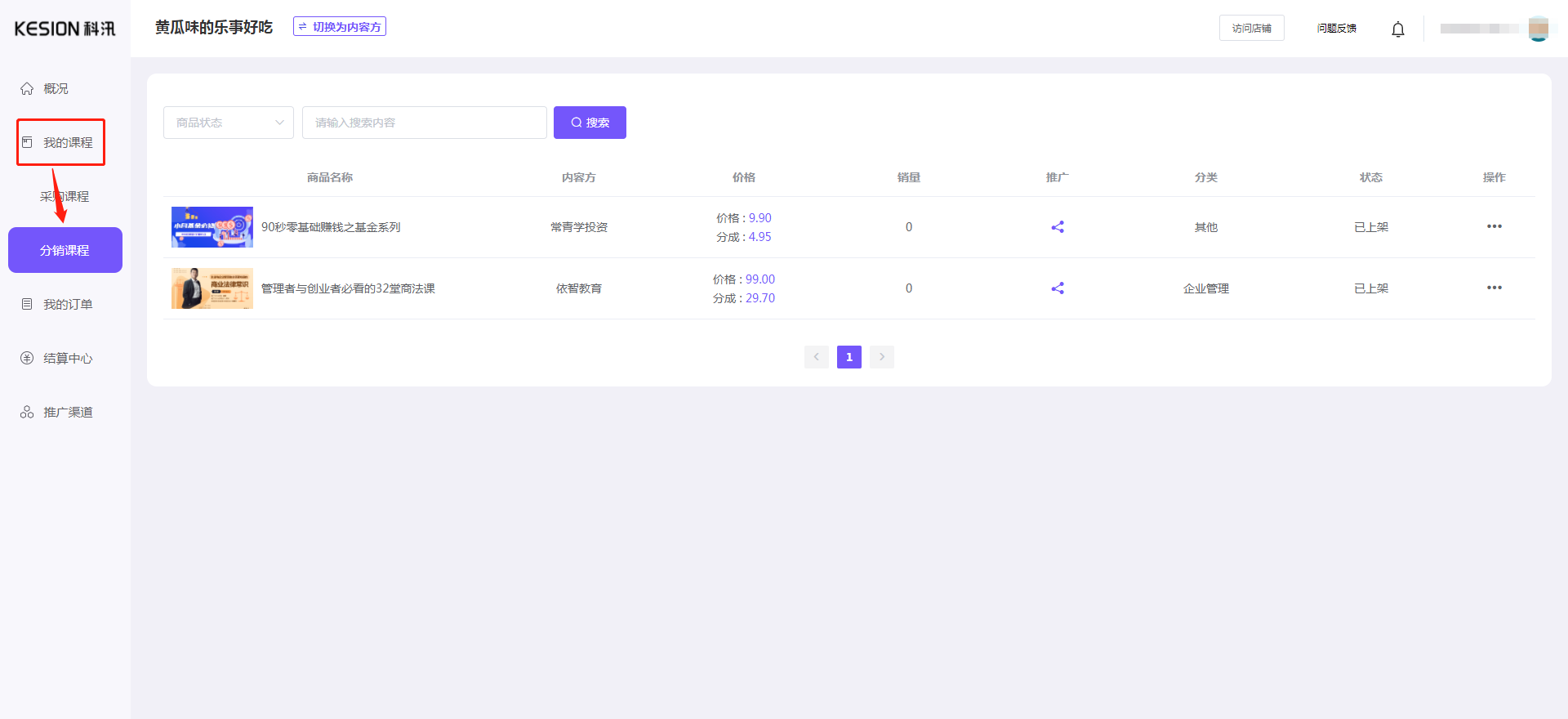Click 切换为内容方 switch button

(340, 27)
